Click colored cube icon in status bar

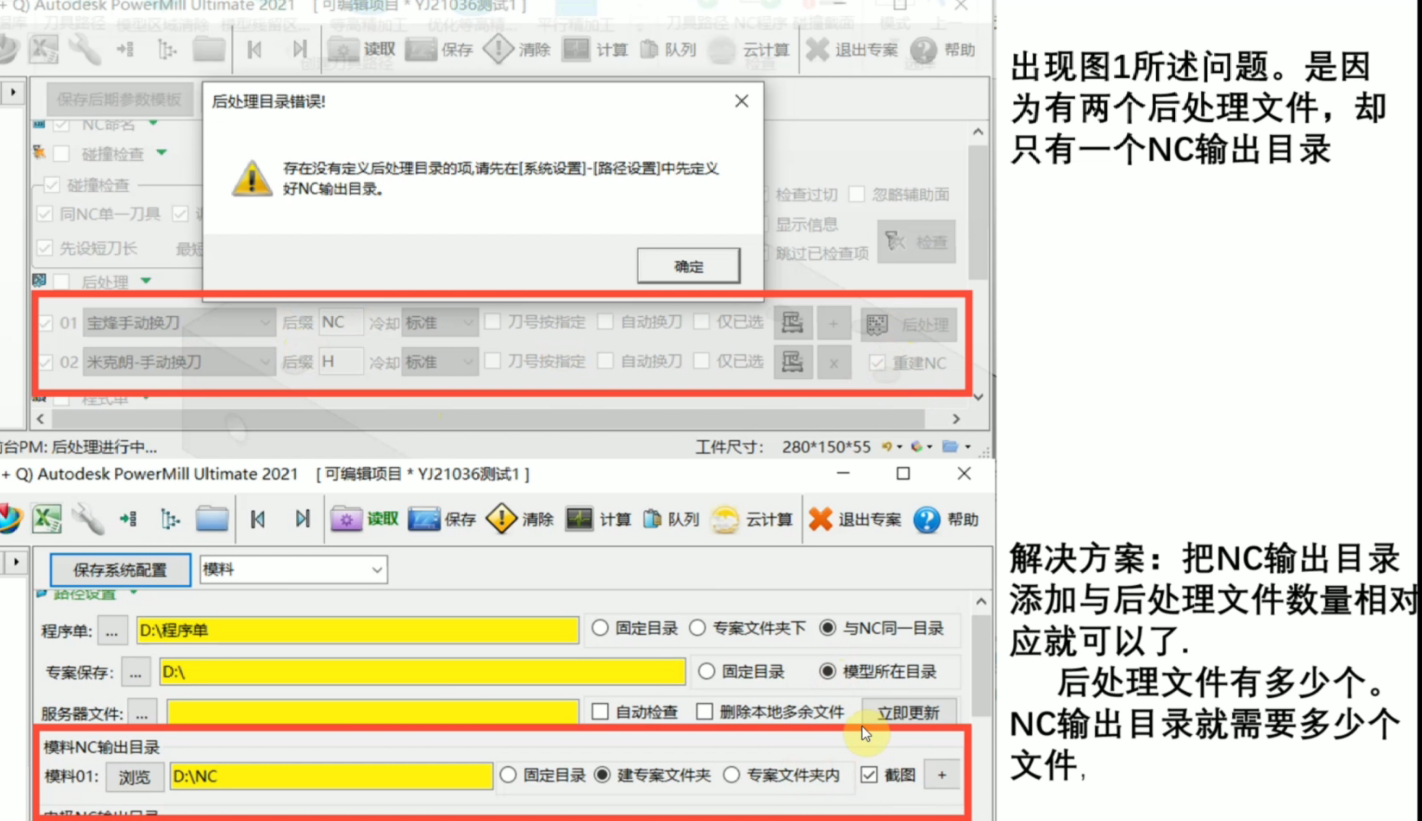(x=916, y=447)
